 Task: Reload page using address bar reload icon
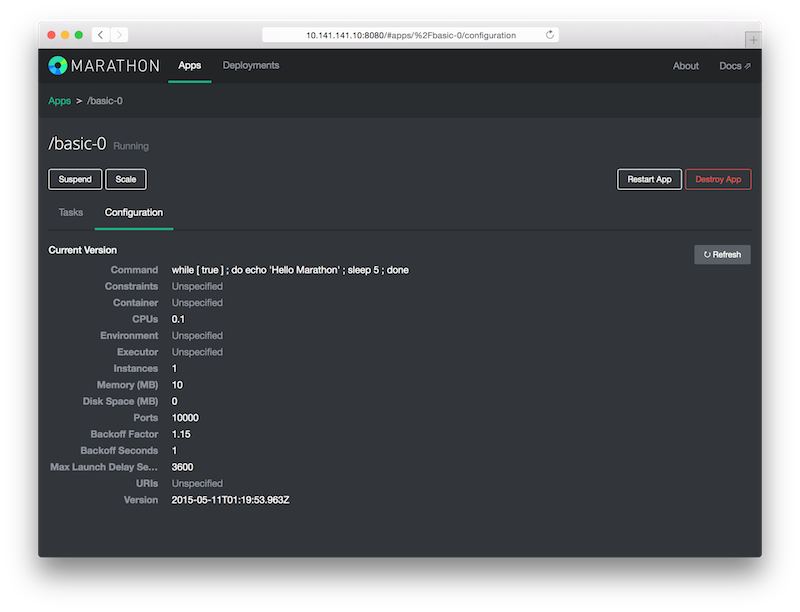pyautogui.click(x=550, y=35)
